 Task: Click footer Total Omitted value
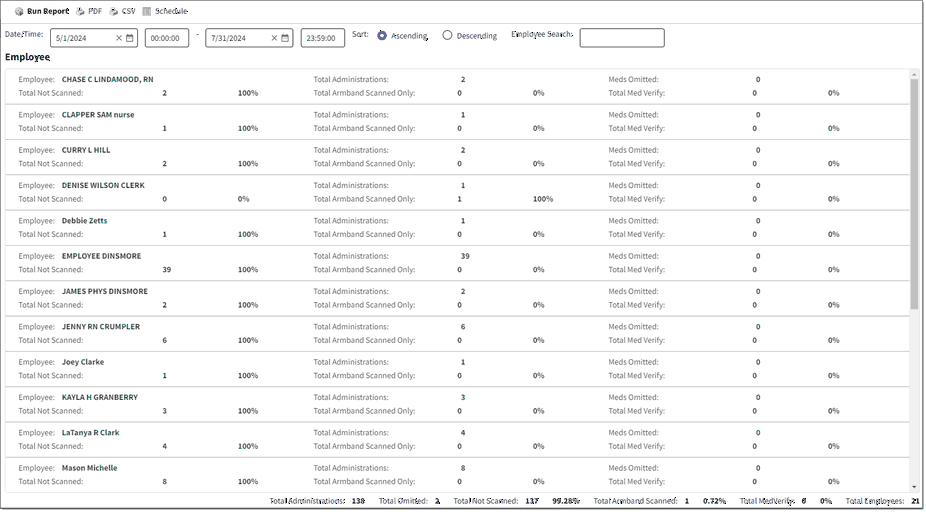438,501
